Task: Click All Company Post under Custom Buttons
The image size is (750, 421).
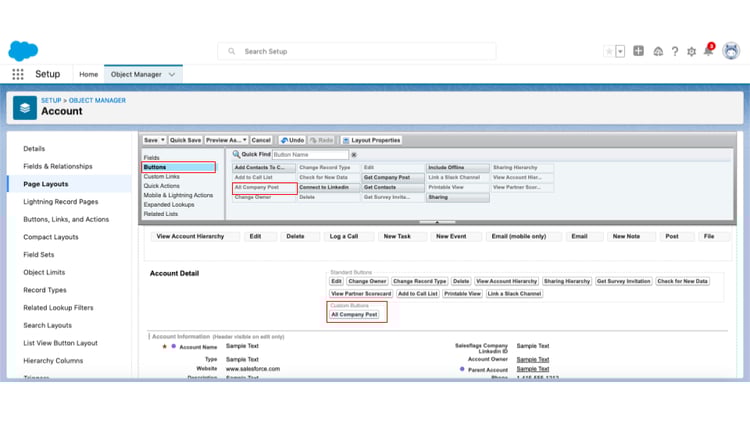Action: pos(354,315)
